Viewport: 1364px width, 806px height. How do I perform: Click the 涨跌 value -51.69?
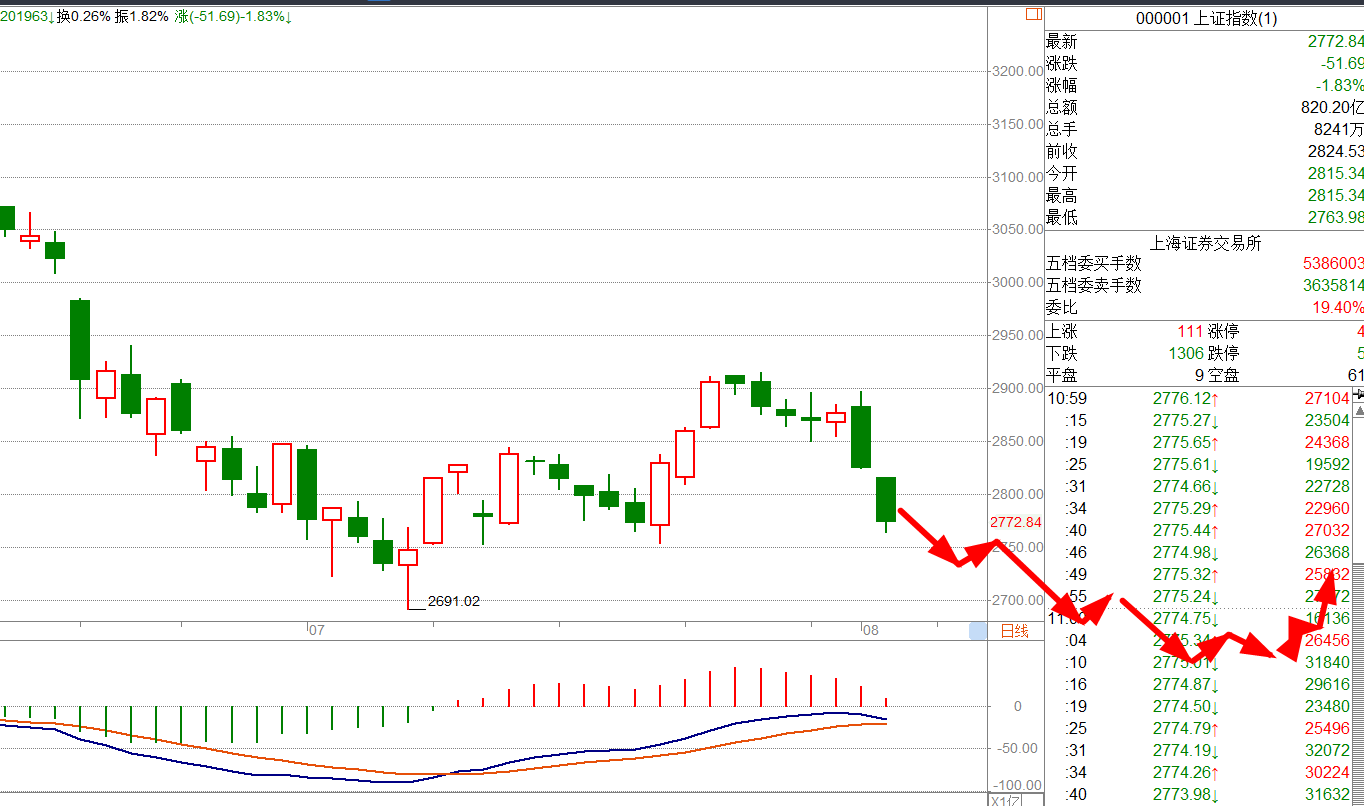tap(1341, 64)
